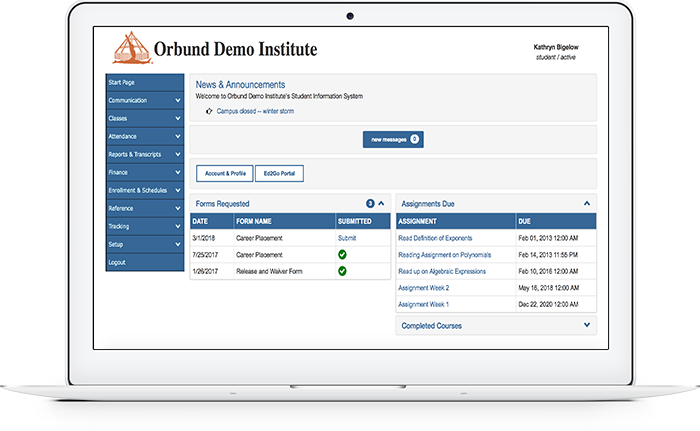The height and width of the screenshot is (431, 700).
Task: Open the Reports & Transcripts menu
Action: pyautogui.click(x=145, y=154)
